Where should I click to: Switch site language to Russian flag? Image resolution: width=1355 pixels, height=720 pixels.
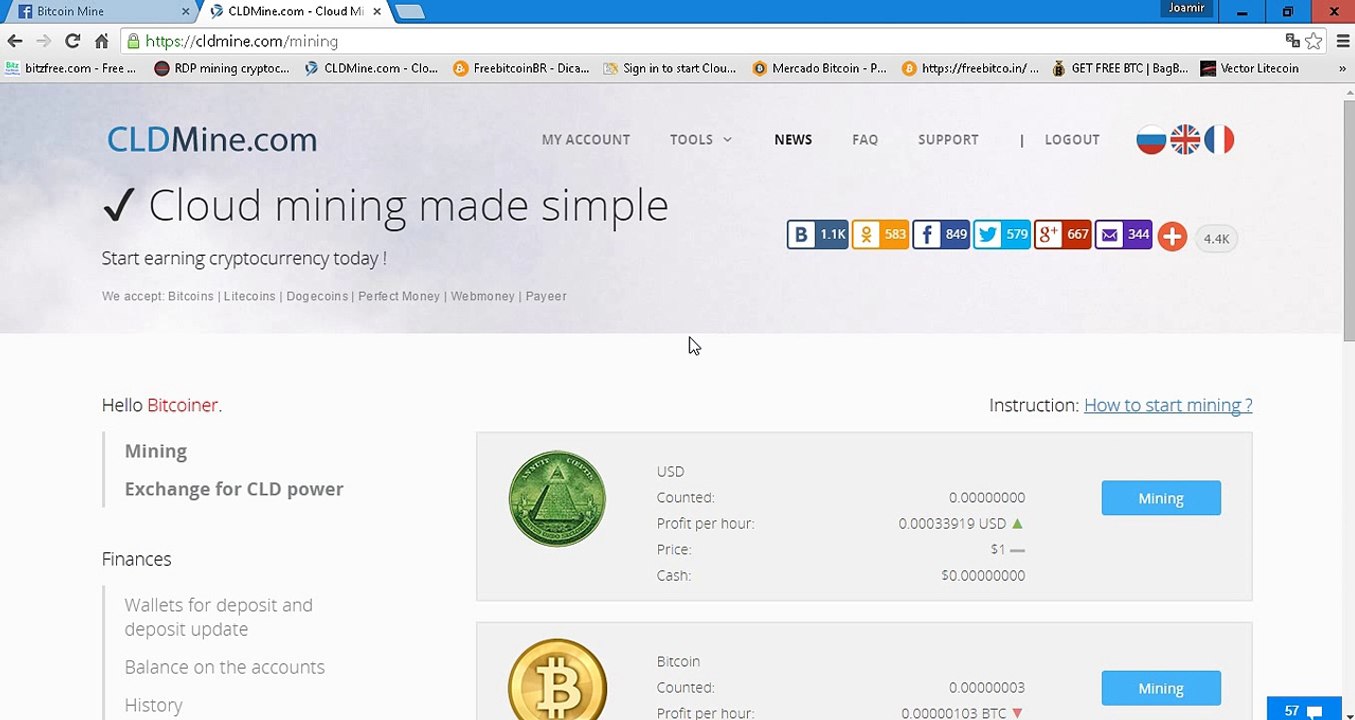(1151, 140)
